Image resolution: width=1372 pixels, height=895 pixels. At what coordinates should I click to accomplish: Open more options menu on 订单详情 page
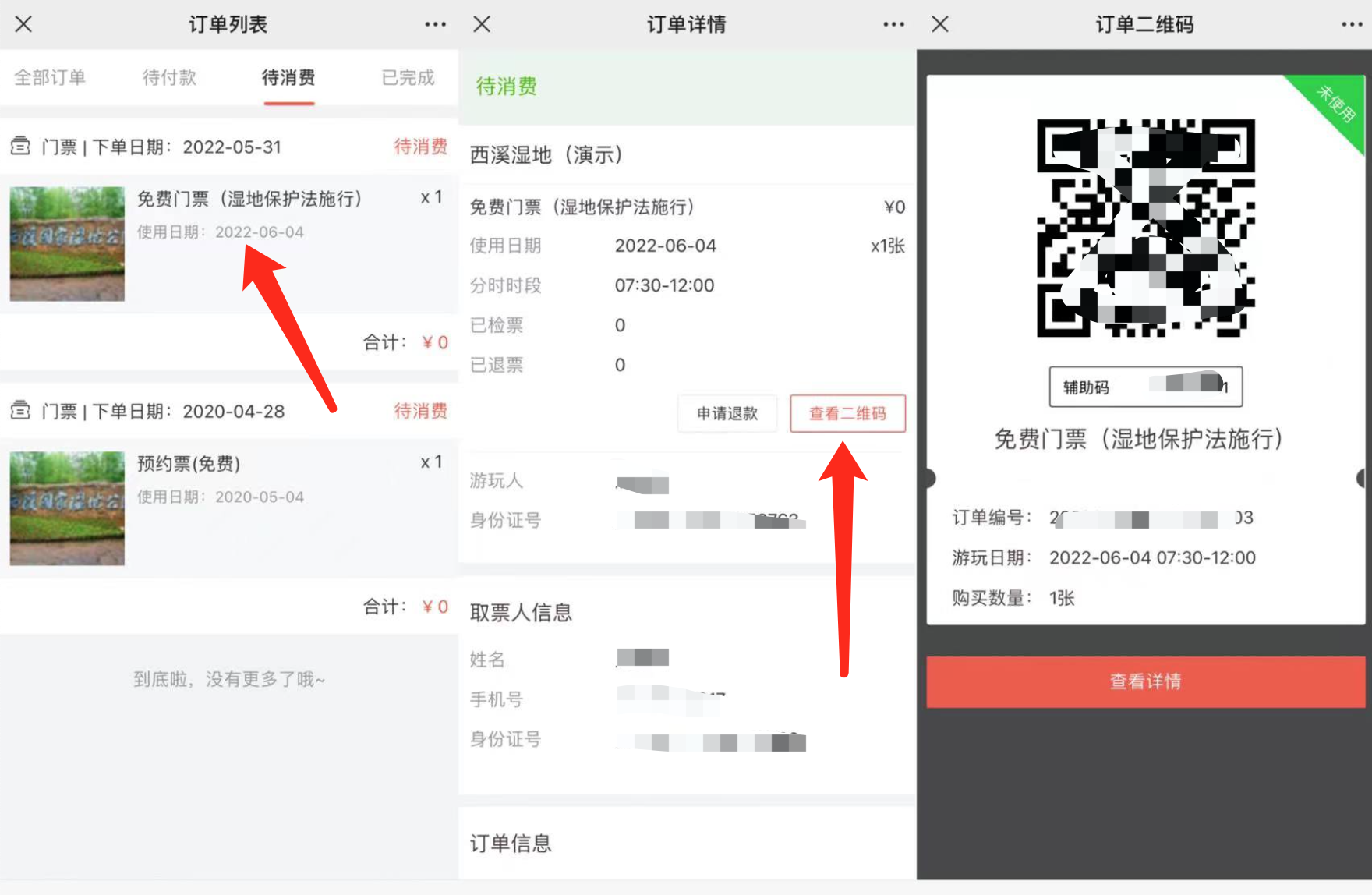coord(893,24)
